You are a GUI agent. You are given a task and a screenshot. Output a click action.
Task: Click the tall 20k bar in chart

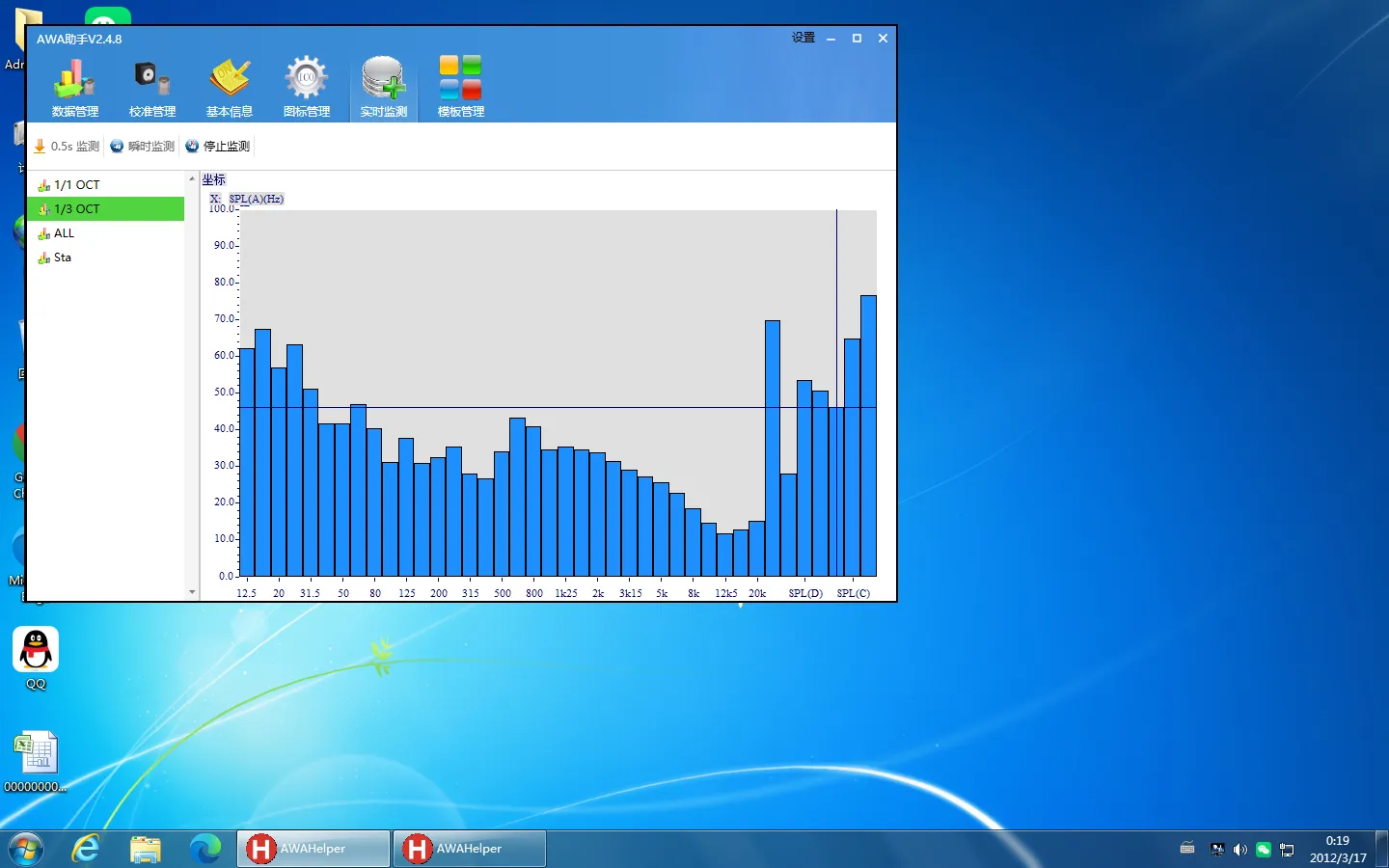pos(773,448)
